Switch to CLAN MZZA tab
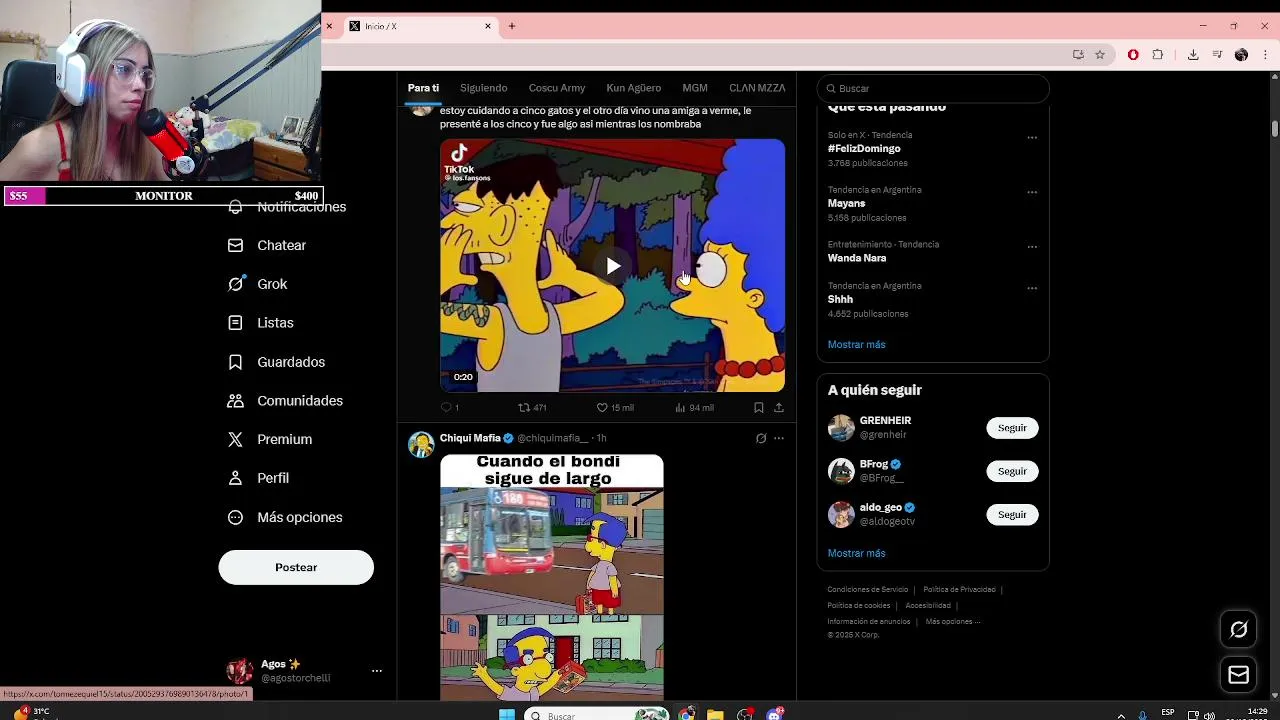This screenshot has width=1280, height=720. (757, 88)
